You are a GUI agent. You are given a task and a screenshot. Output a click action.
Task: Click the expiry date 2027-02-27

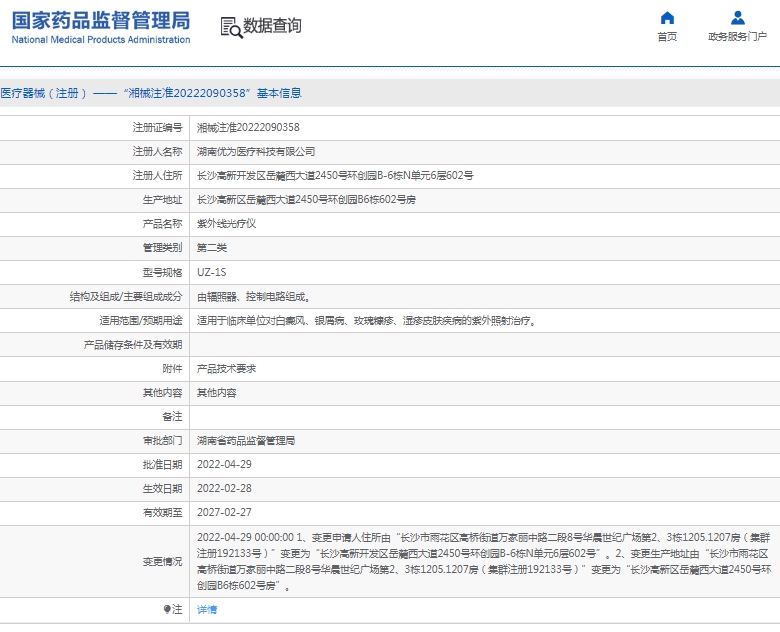(x=224, y=513)
